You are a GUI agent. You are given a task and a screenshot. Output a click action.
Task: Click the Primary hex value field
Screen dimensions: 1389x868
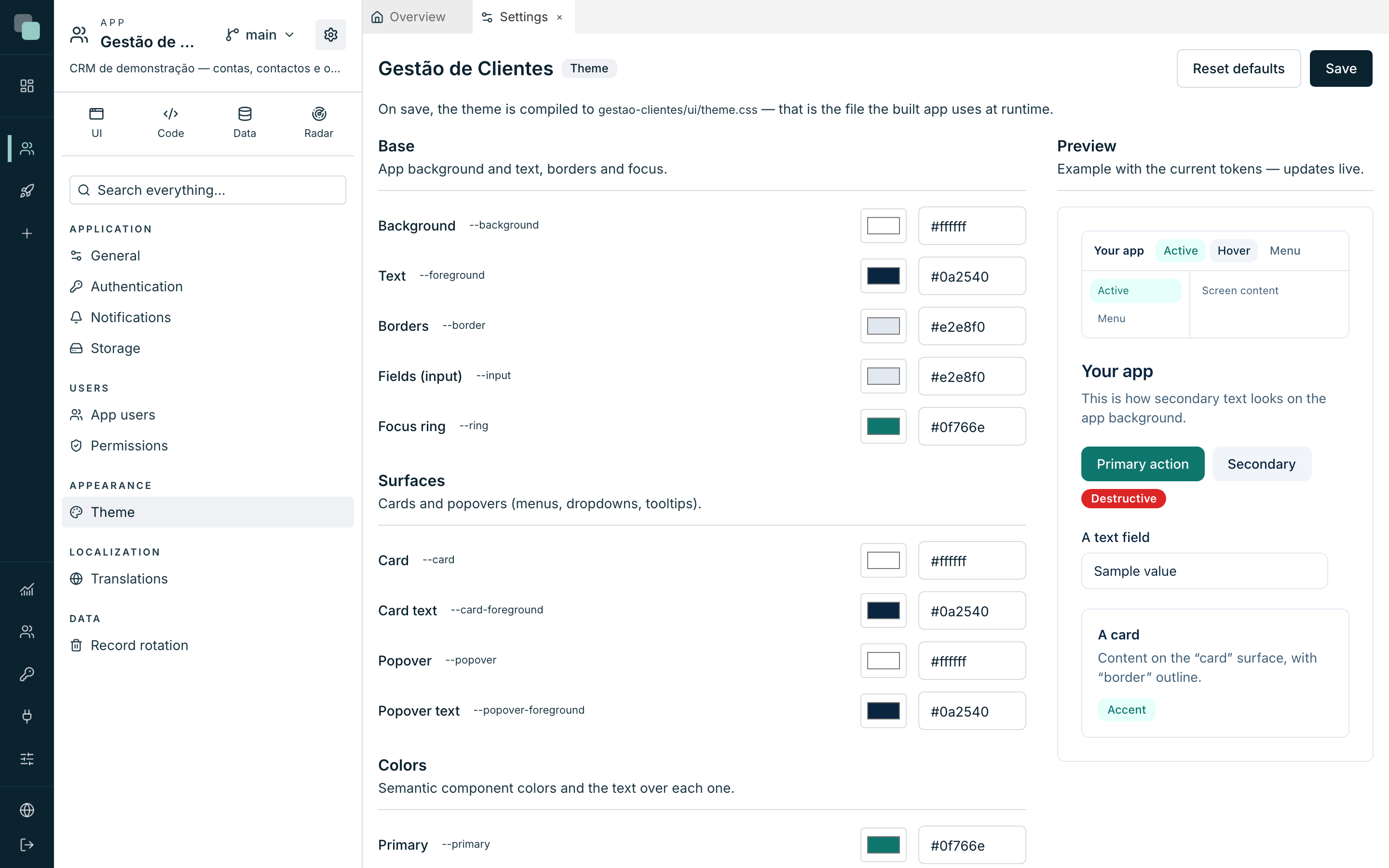coord(972,845)
